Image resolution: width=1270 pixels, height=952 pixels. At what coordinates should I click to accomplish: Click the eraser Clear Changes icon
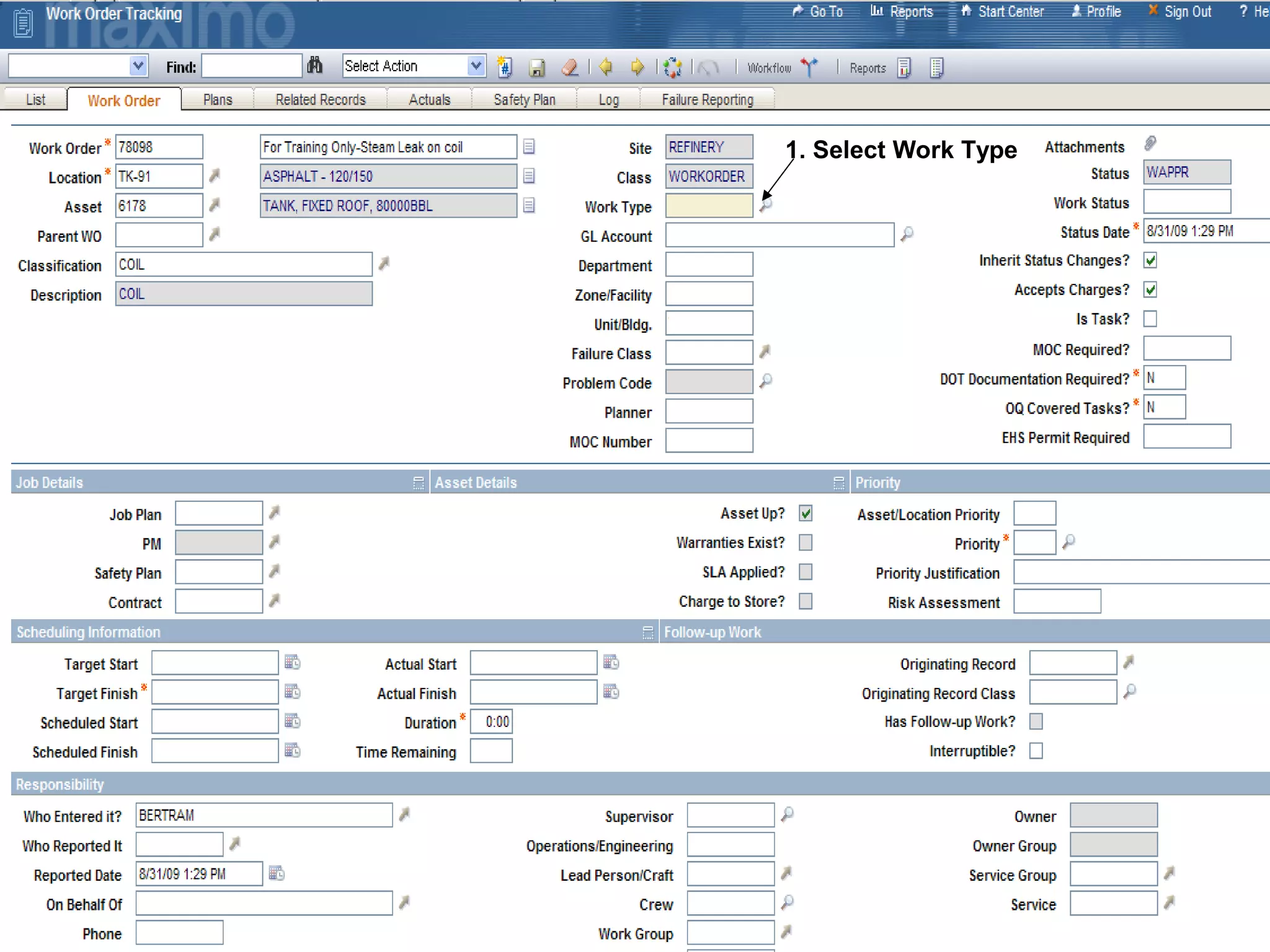(570, 67)
